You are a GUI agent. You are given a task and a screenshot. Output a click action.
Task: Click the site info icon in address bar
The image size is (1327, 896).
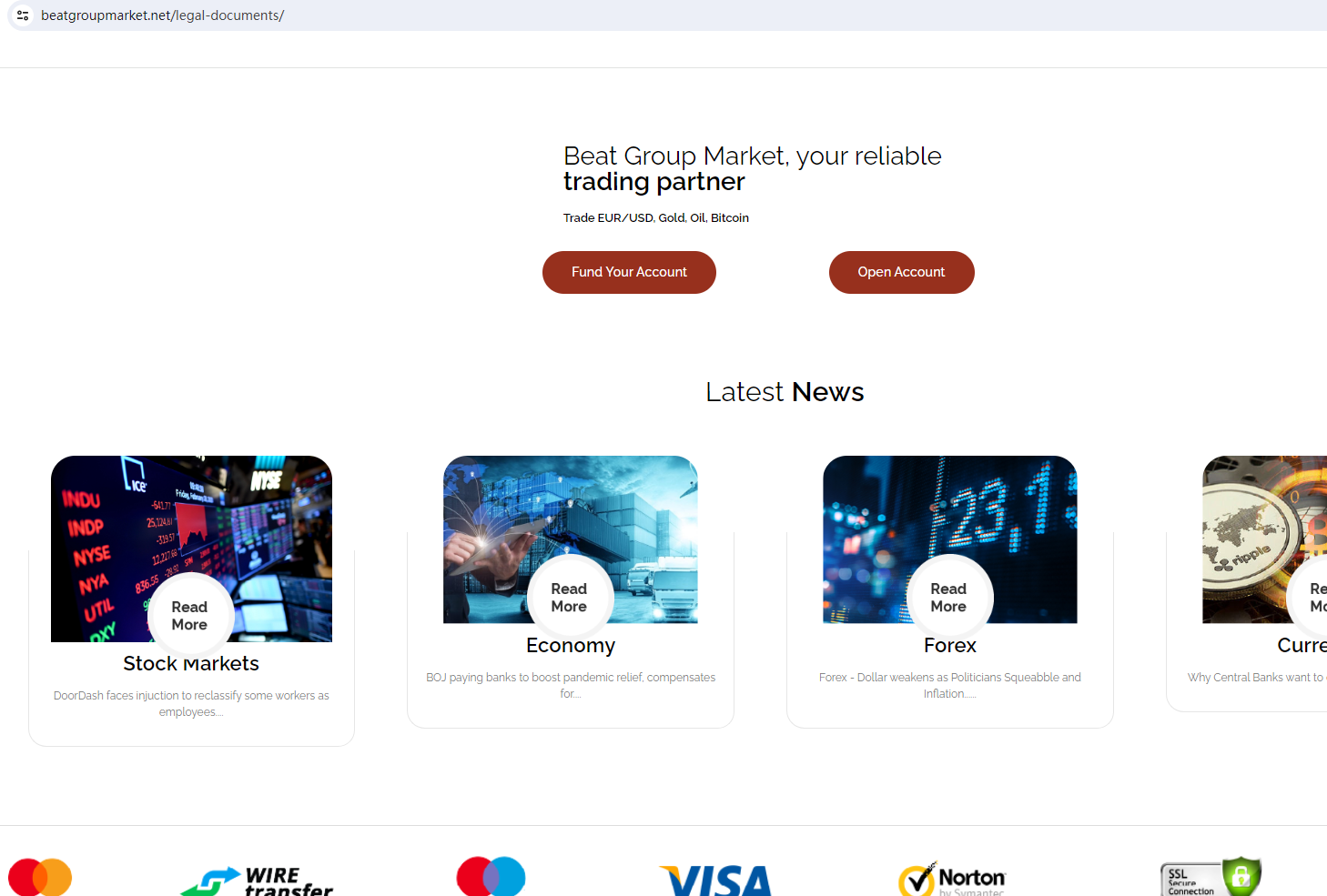[x=23, y=15]
